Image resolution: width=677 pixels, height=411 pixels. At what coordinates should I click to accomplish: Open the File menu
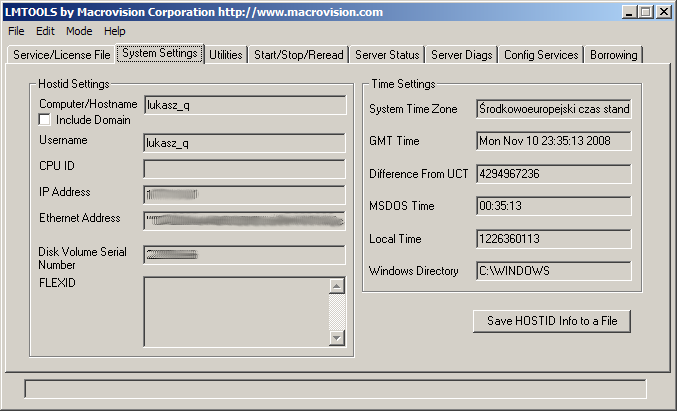point(16,31)
